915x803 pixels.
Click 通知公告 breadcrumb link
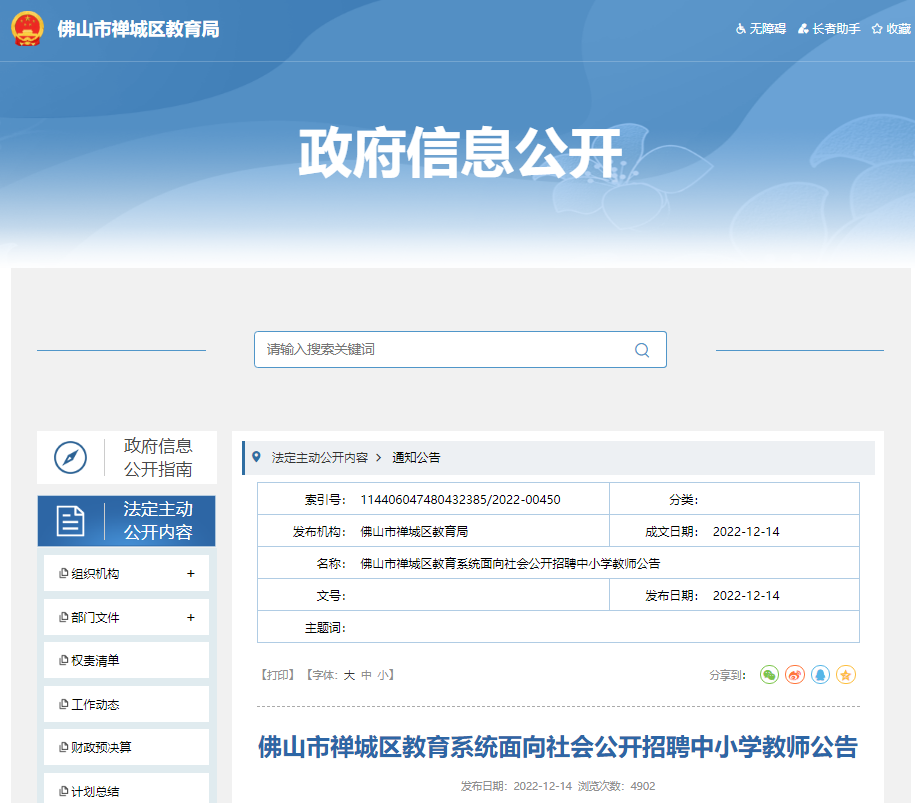(416, 458)
